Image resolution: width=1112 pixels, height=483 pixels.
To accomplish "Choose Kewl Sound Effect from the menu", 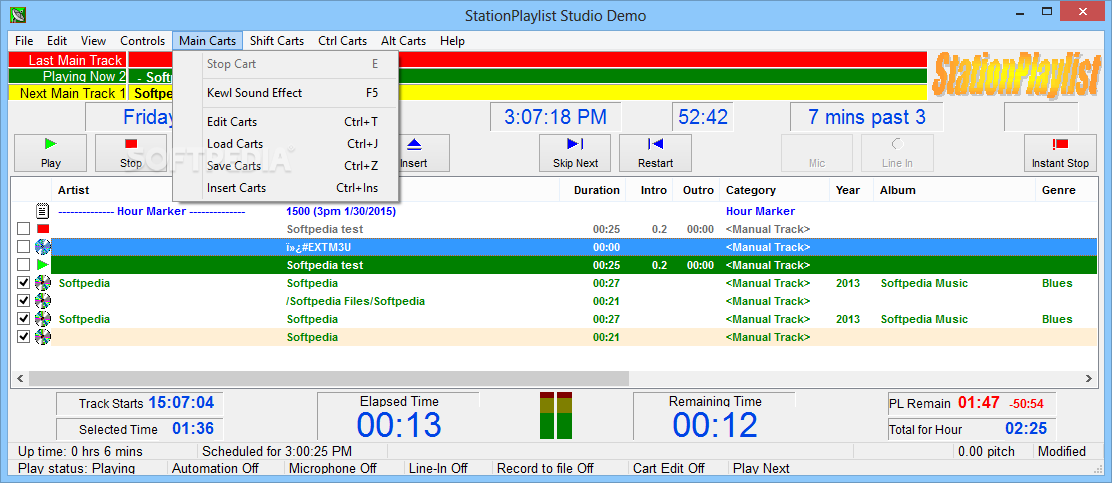I will click(286, 93).
